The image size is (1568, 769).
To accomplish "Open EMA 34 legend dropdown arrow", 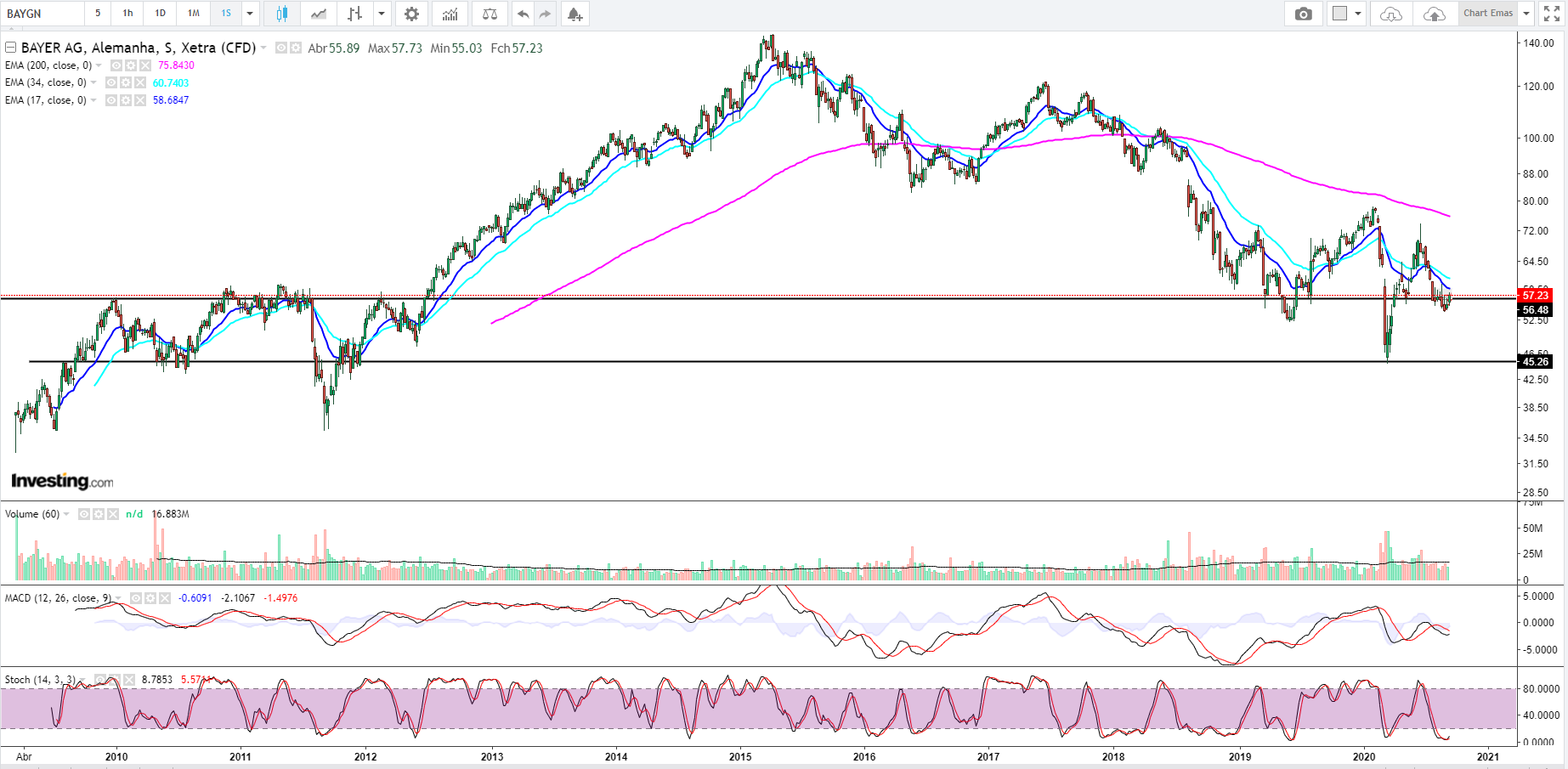I will [x=93, y=82].
